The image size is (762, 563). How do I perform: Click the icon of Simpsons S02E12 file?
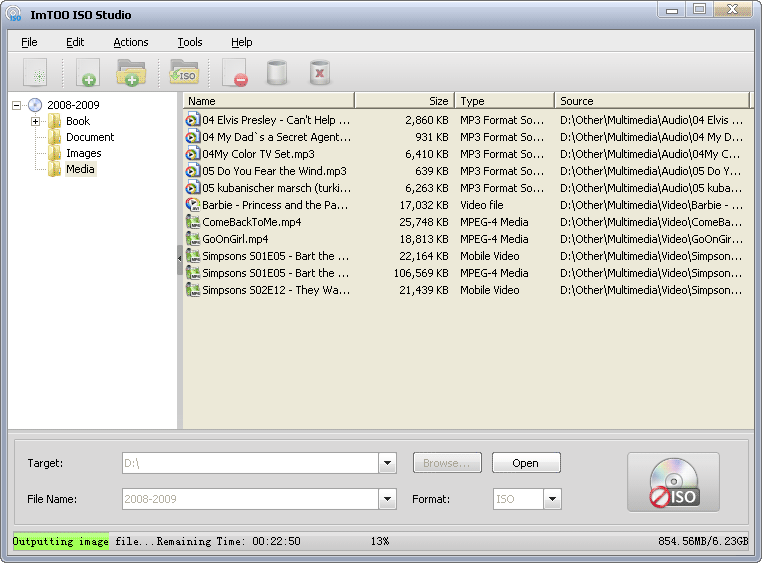pos(193,290)
